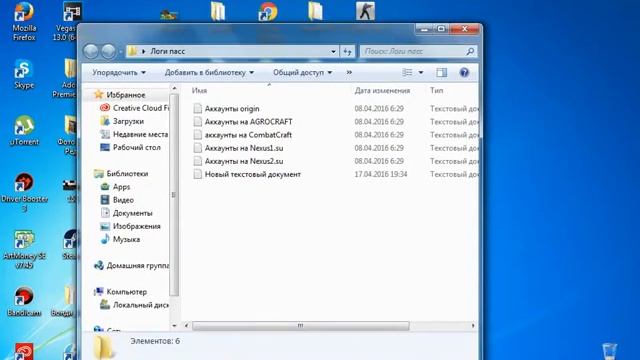Click file icon of Аккаунты на AGROCRAFT
The height and width of the screenshot is (360, 640).
(198, 122)
